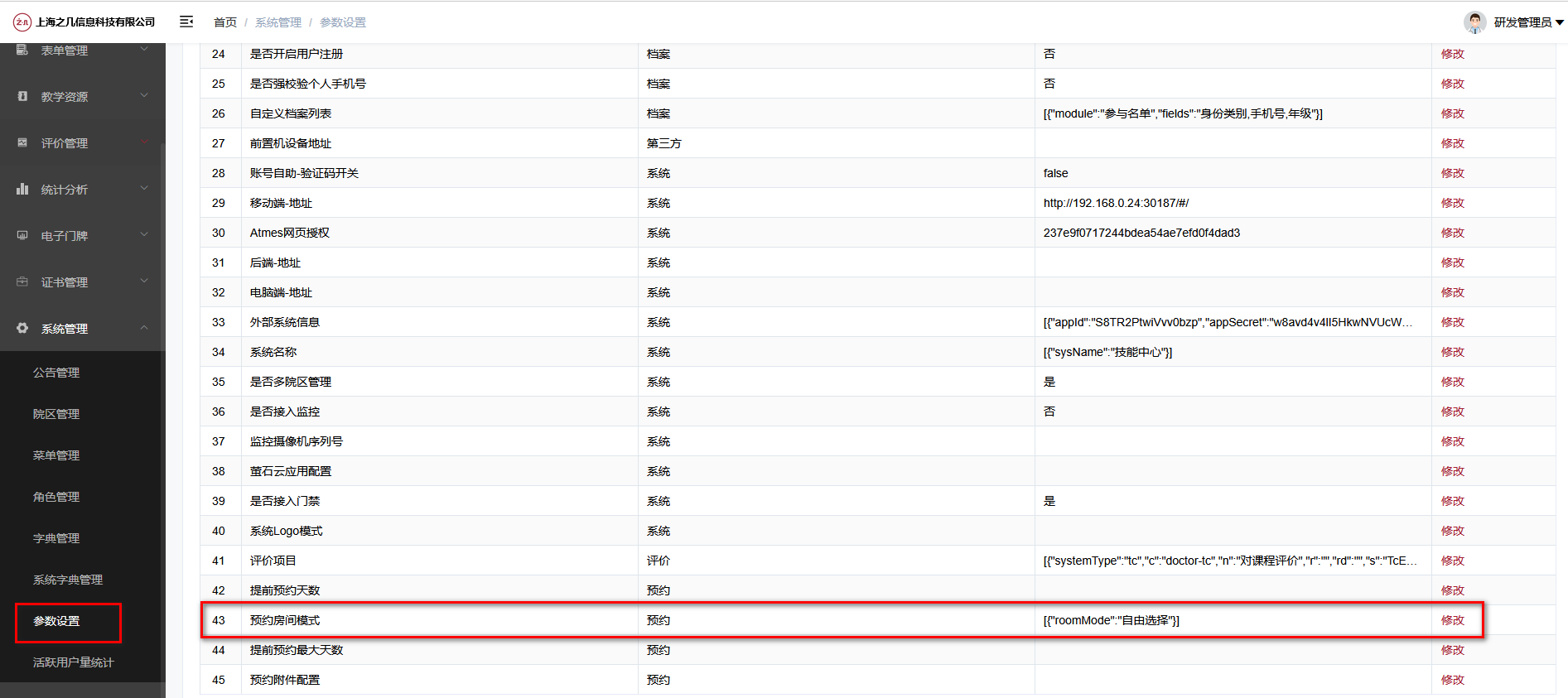
Task: Click 修改 for 是否接入监控
Action: click(1453, 412)
